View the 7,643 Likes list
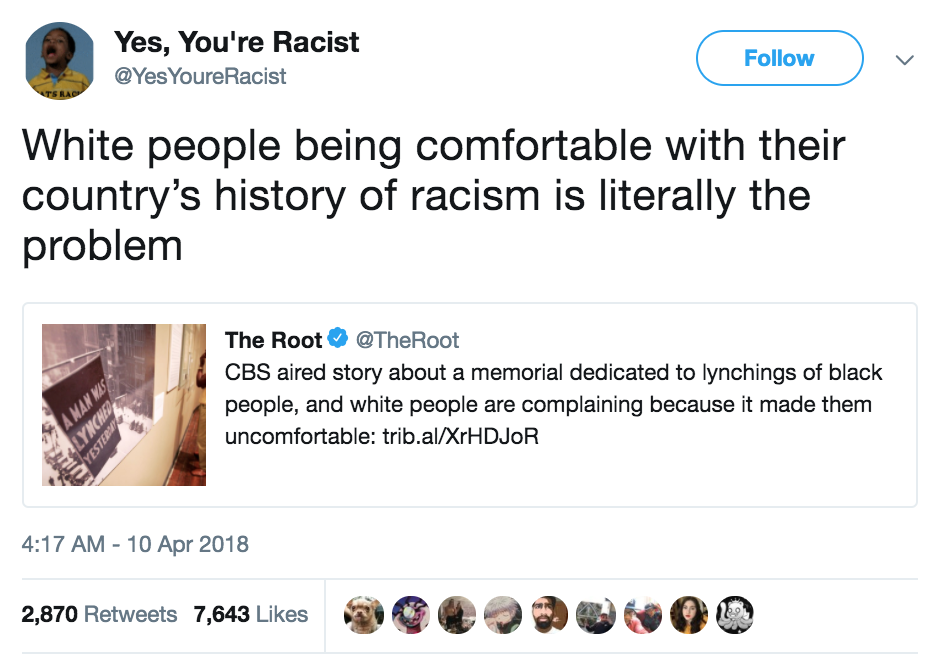940x664 pixels. 251,614
